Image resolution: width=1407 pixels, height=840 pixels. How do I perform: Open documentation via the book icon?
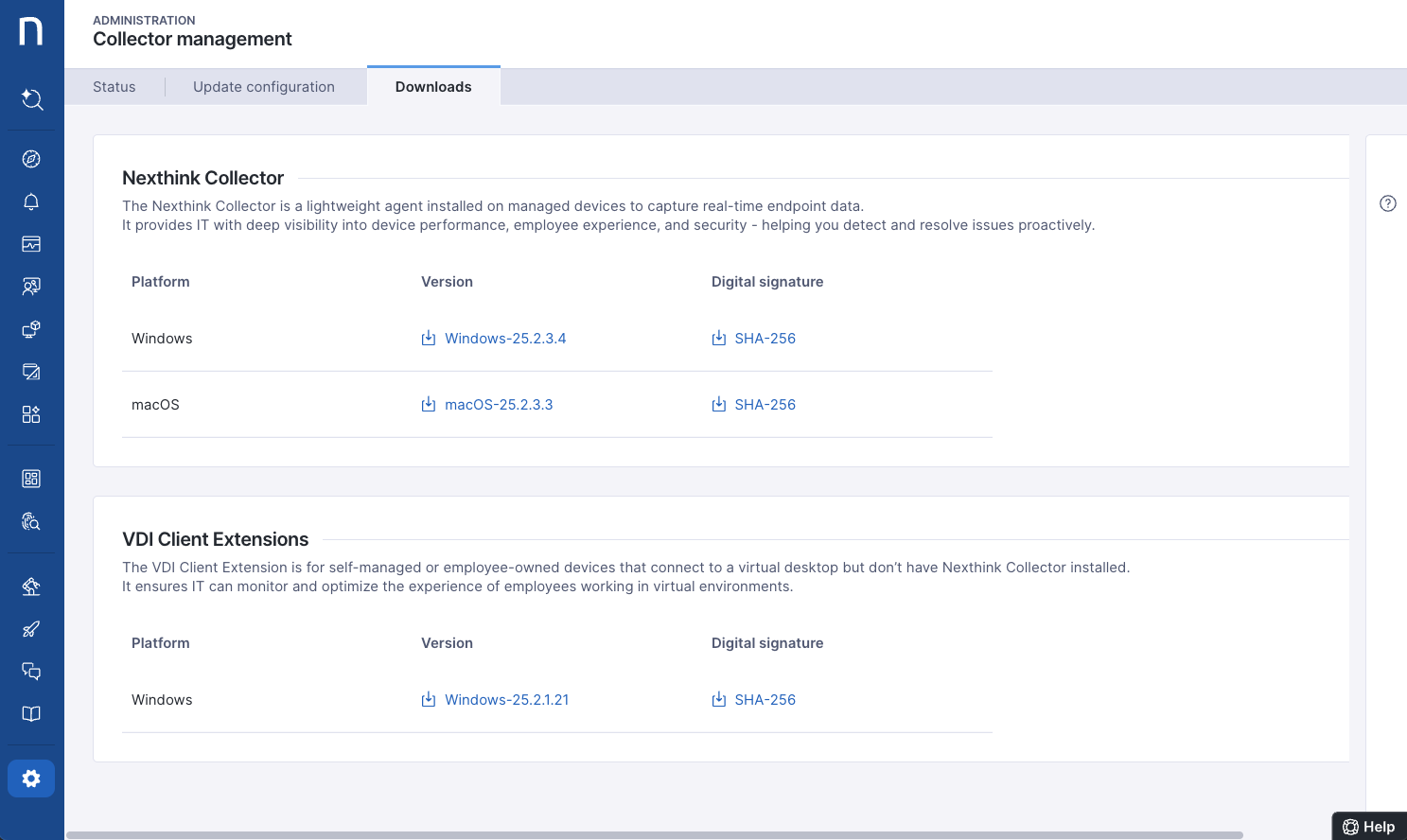pos(31,713)
